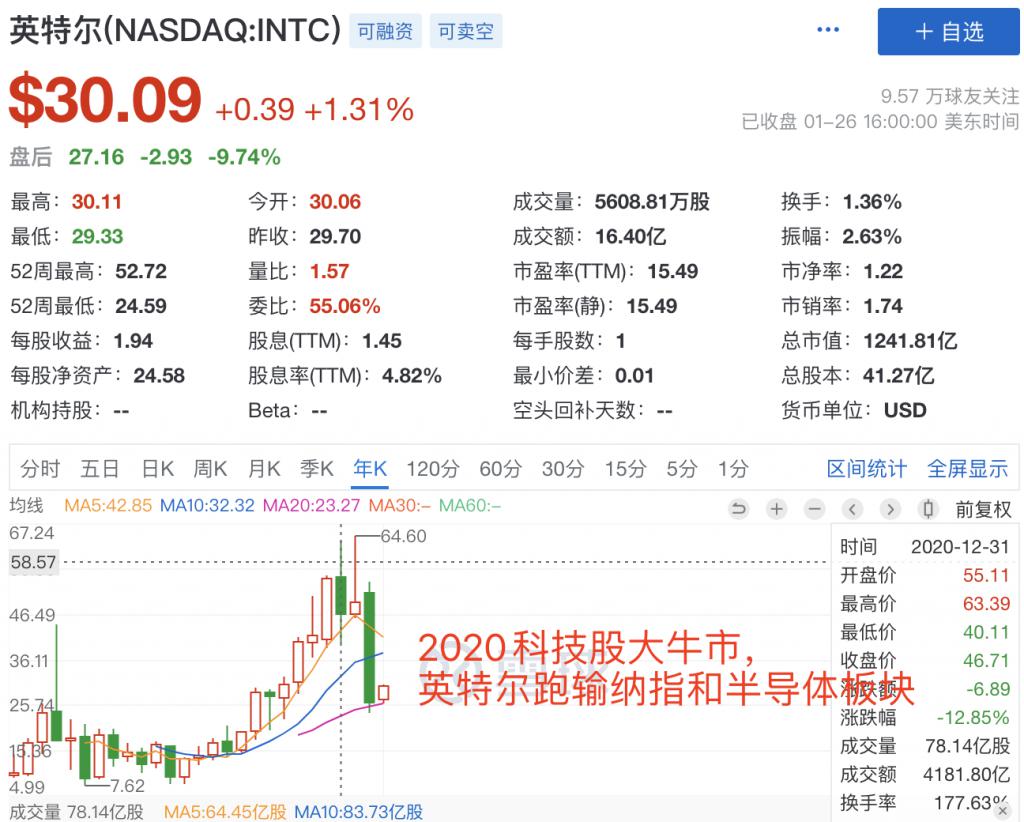The width and height of the screenshot is (1024, 822).
Task: Click the tooltip 开盘价 value 55.11
Action: coord(986,575)
